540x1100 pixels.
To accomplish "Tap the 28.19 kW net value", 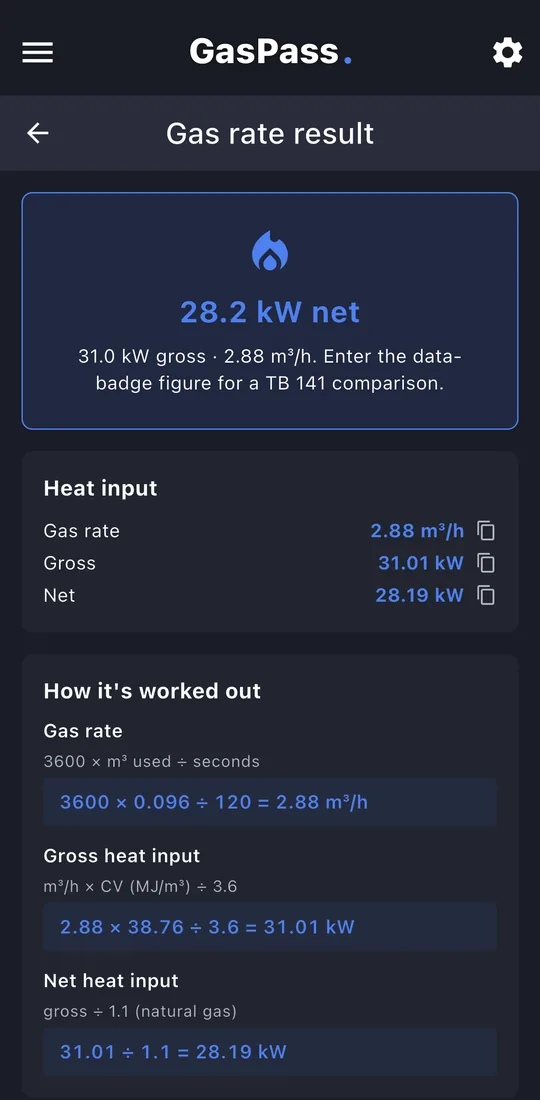I will click(x=419, y=595).
